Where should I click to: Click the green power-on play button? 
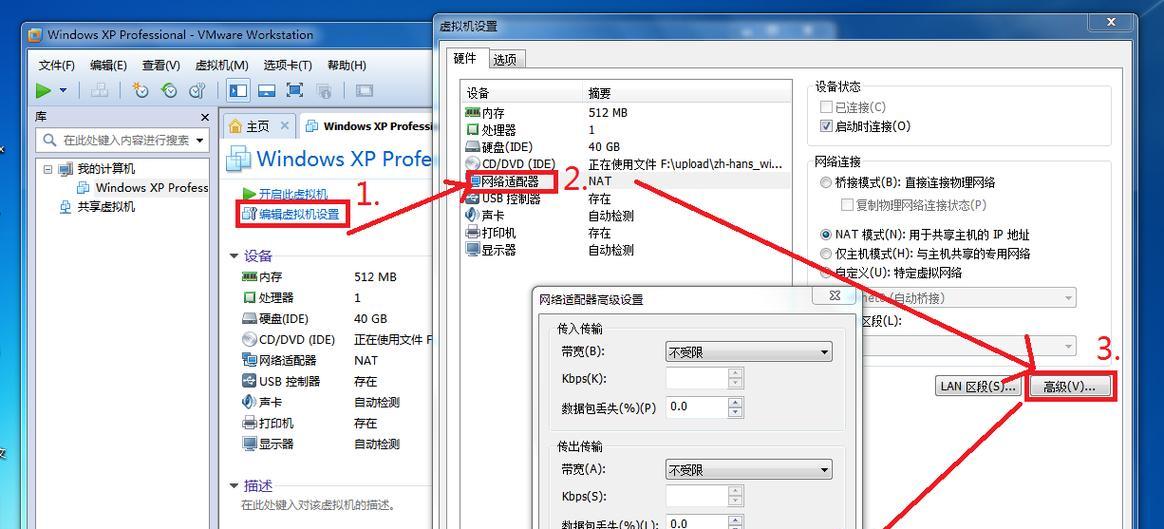click(44, 91)
